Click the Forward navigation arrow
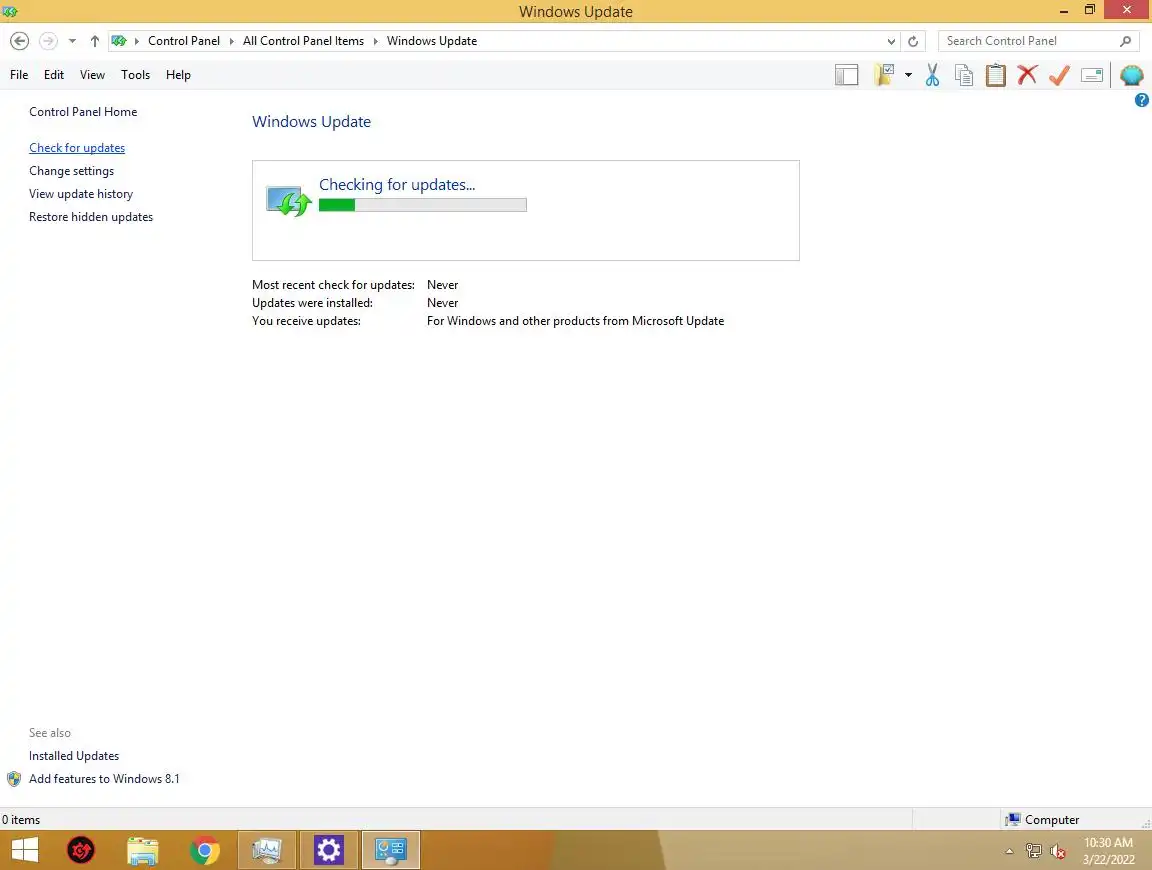Viewport: 1152px width, 870px height. click(x=48, y=41)
